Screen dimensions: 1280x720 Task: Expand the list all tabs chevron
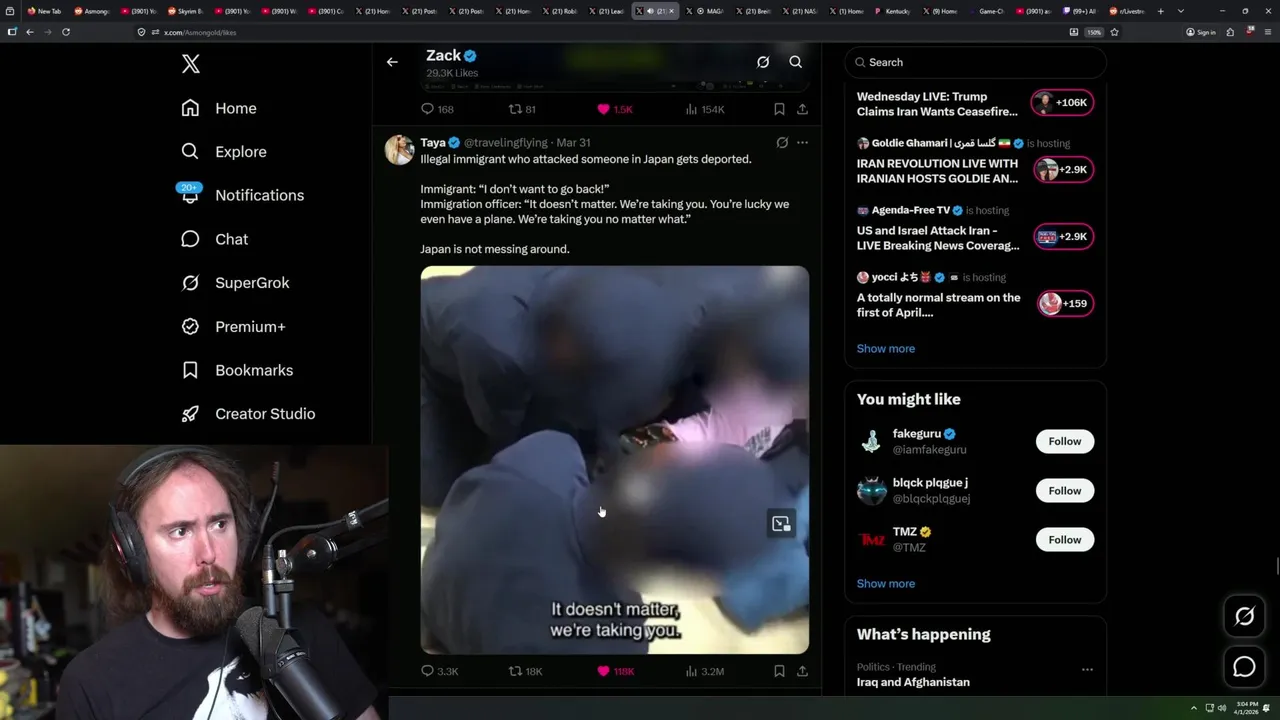1180,11
